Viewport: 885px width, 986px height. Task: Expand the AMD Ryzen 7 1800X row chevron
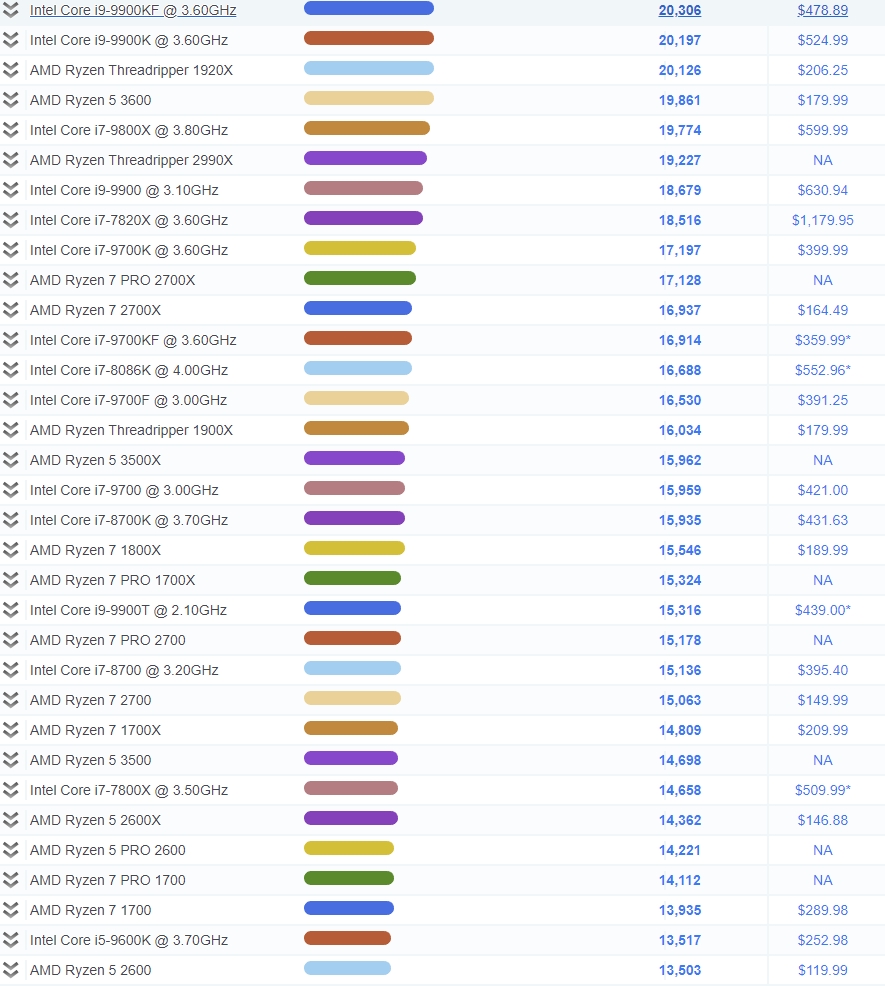click(x=11, y=550)
